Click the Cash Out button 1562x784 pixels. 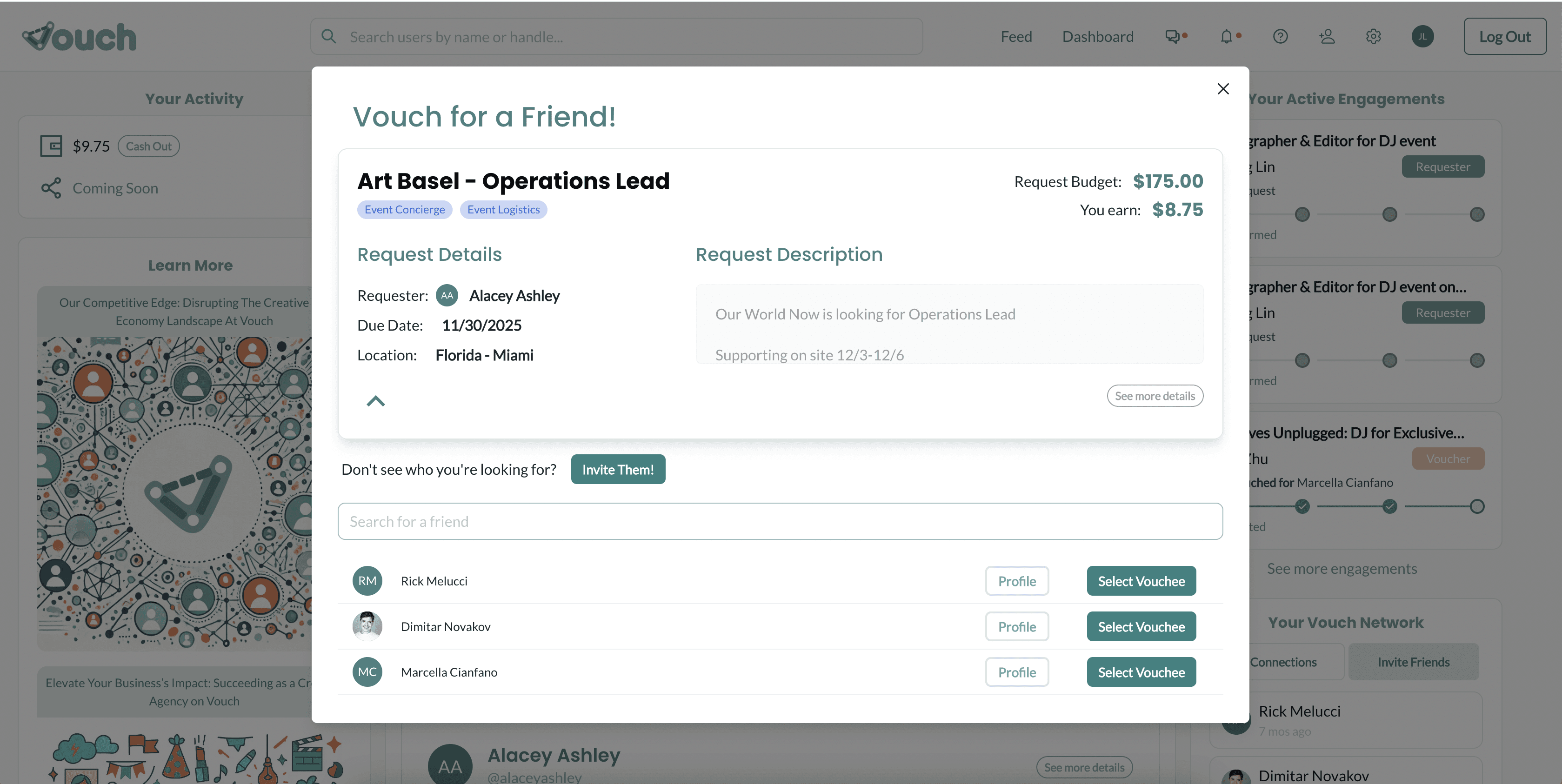pos(148,146)
